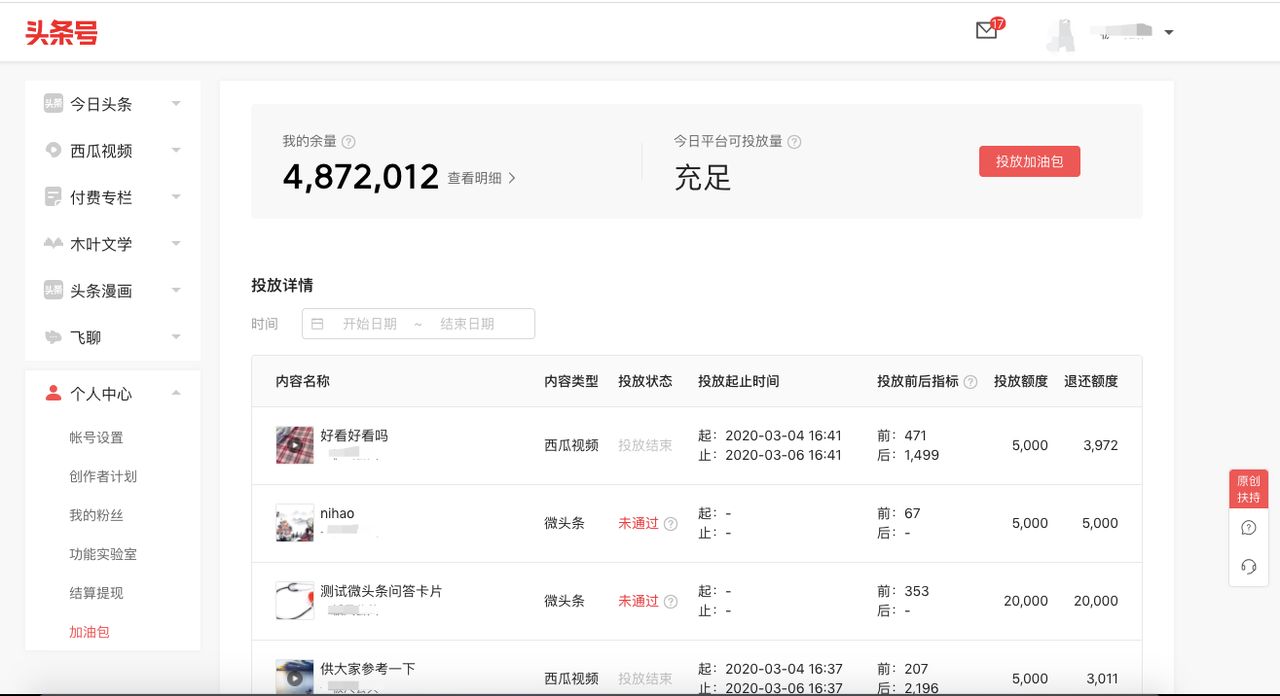Open the account dropdown beside the avatar

[1168, 31]
